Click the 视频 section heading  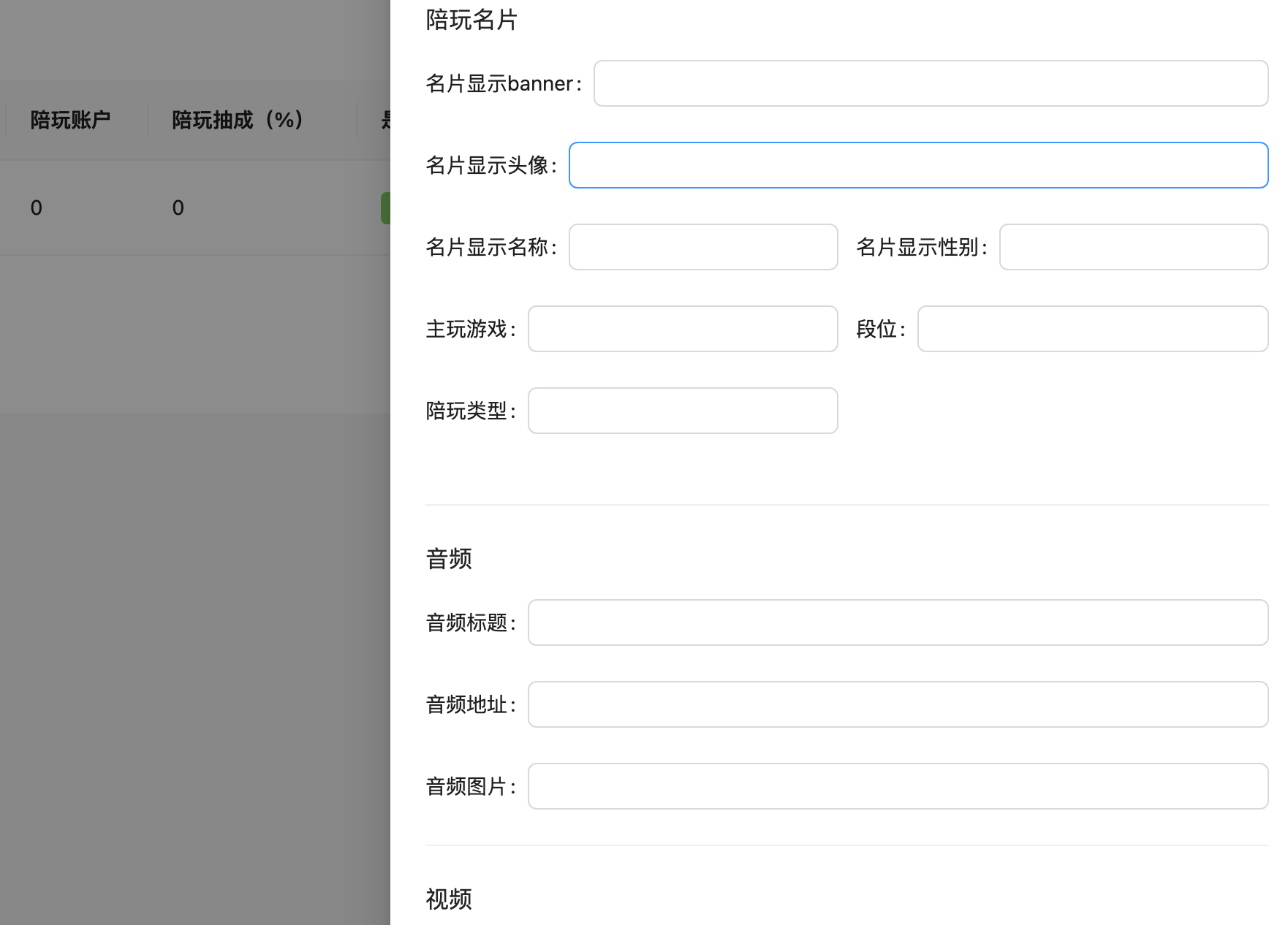[x=449, y=899]
